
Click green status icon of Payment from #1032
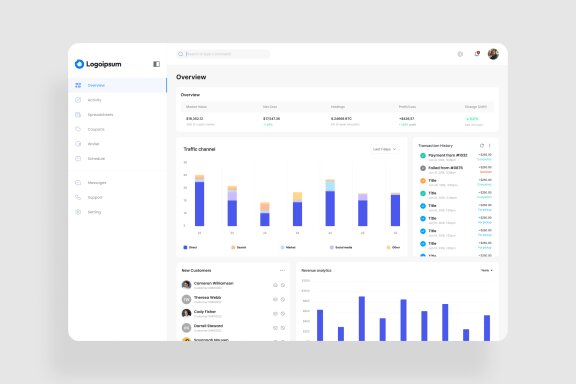pyautogui.click(x=423, y=156)
